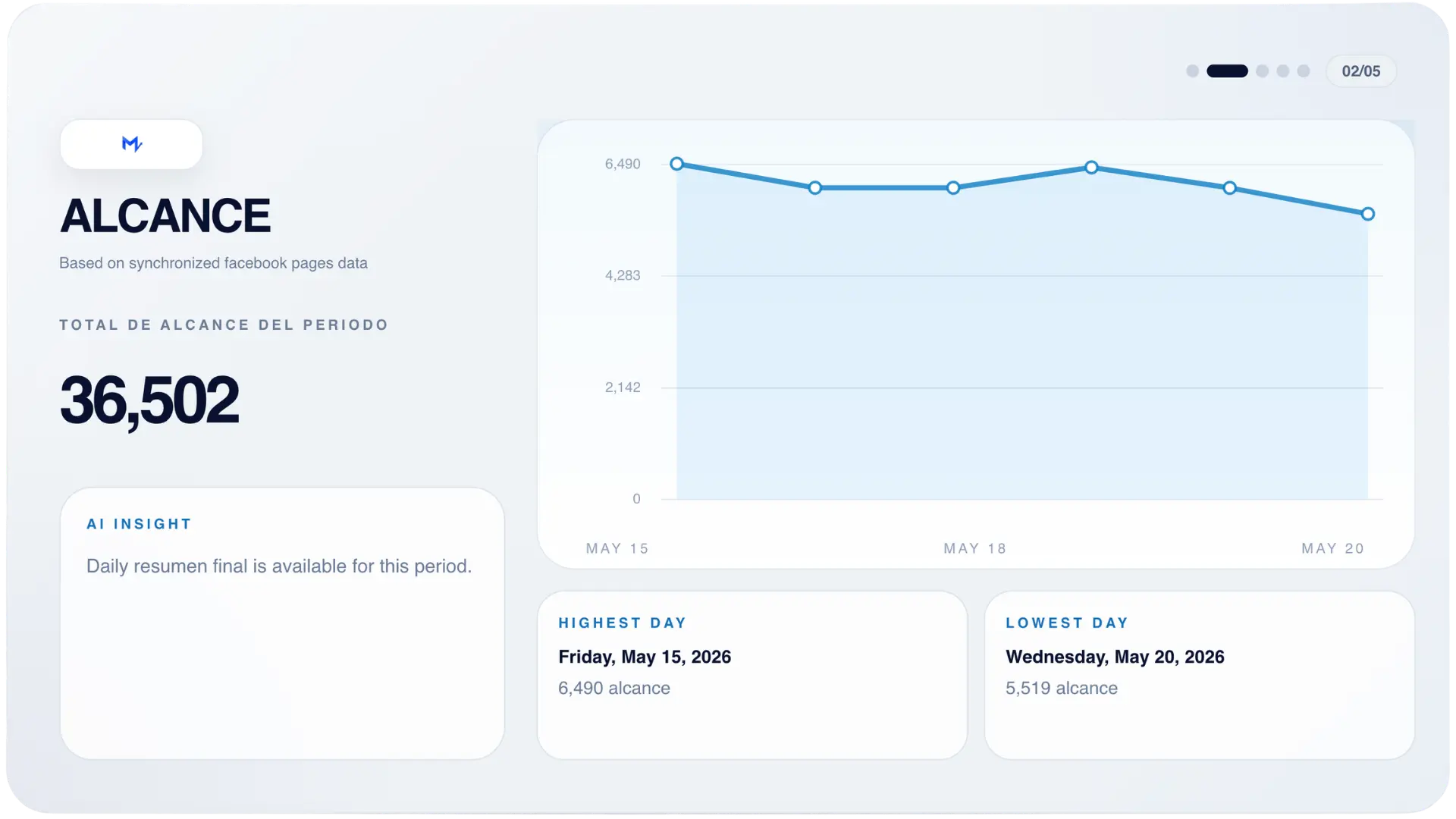The height and width of the screenshot is (819, 1456).
Task: Click the AI INSIGHT label
Action: click(139, 524)
